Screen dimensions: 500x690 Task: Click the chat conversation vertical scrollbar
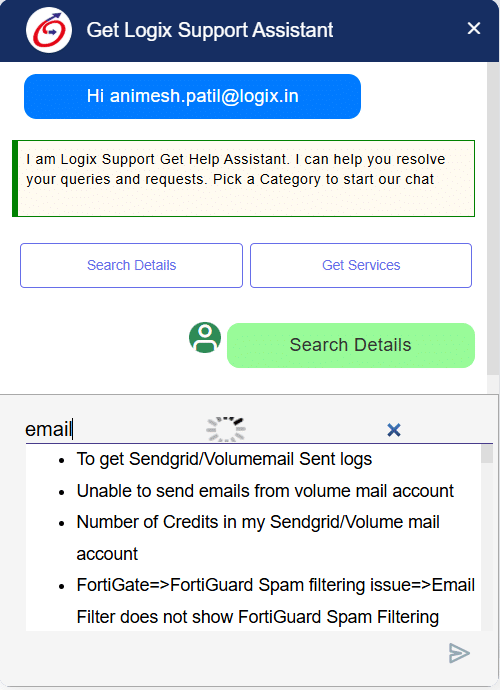(x=493, y=219)
